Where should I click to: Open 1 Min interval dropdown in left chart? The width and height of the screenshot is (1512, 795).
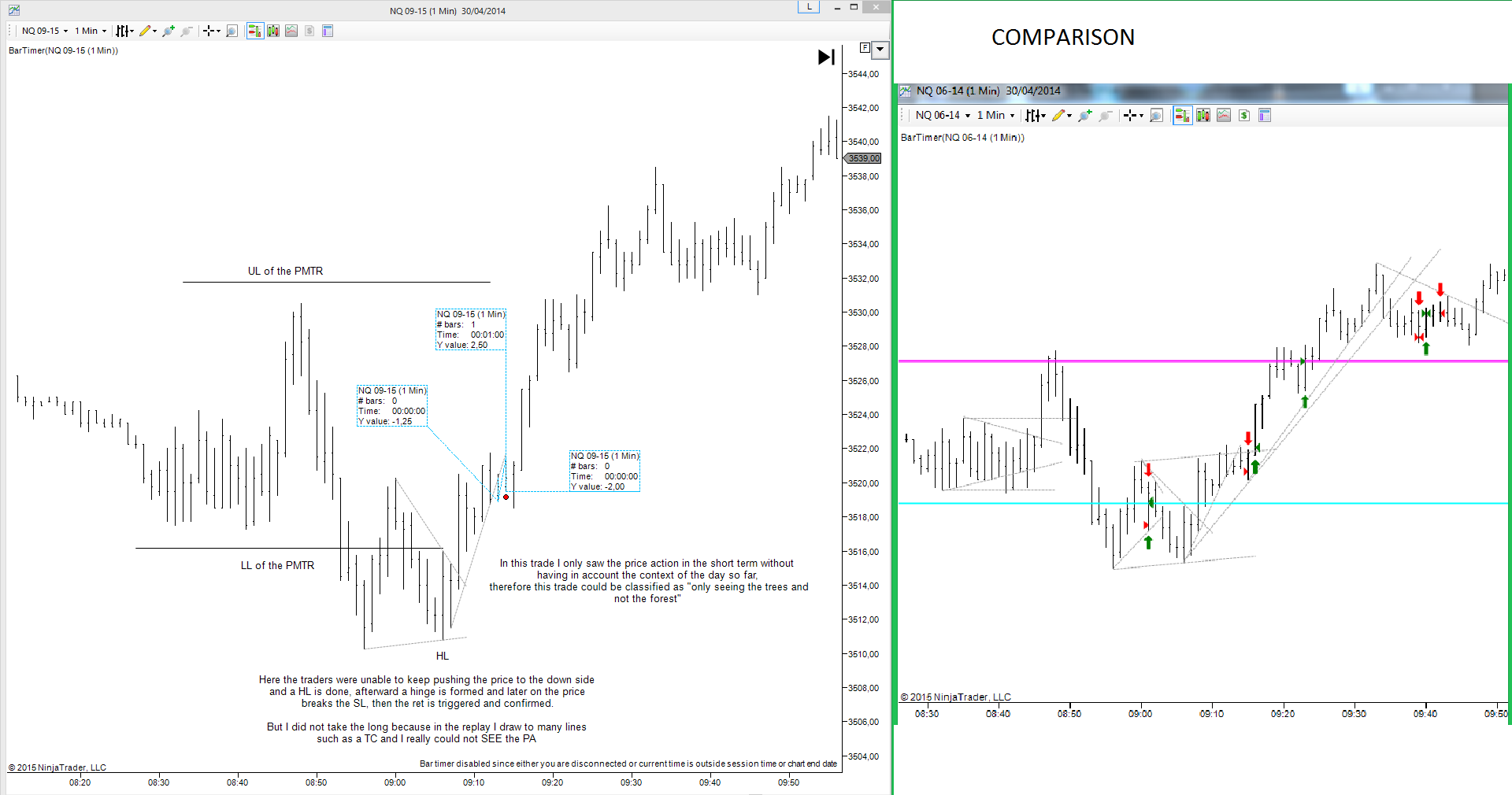[91, 31]
